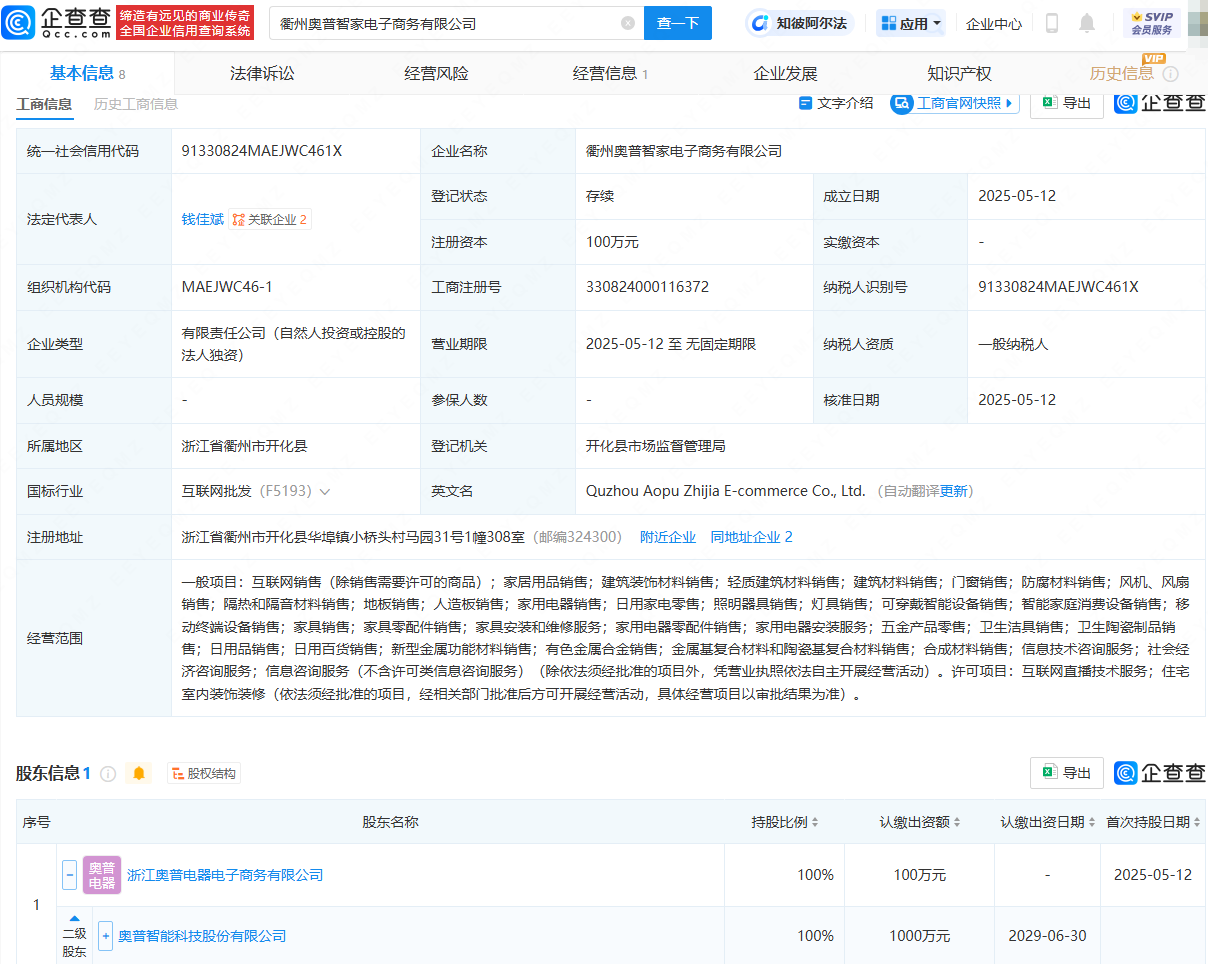The width and height of the screenshot is (1208, 964).
Task: Expand the 互联网批发 industry chevron
Action: pyautogui.click(x=324, y=492)
